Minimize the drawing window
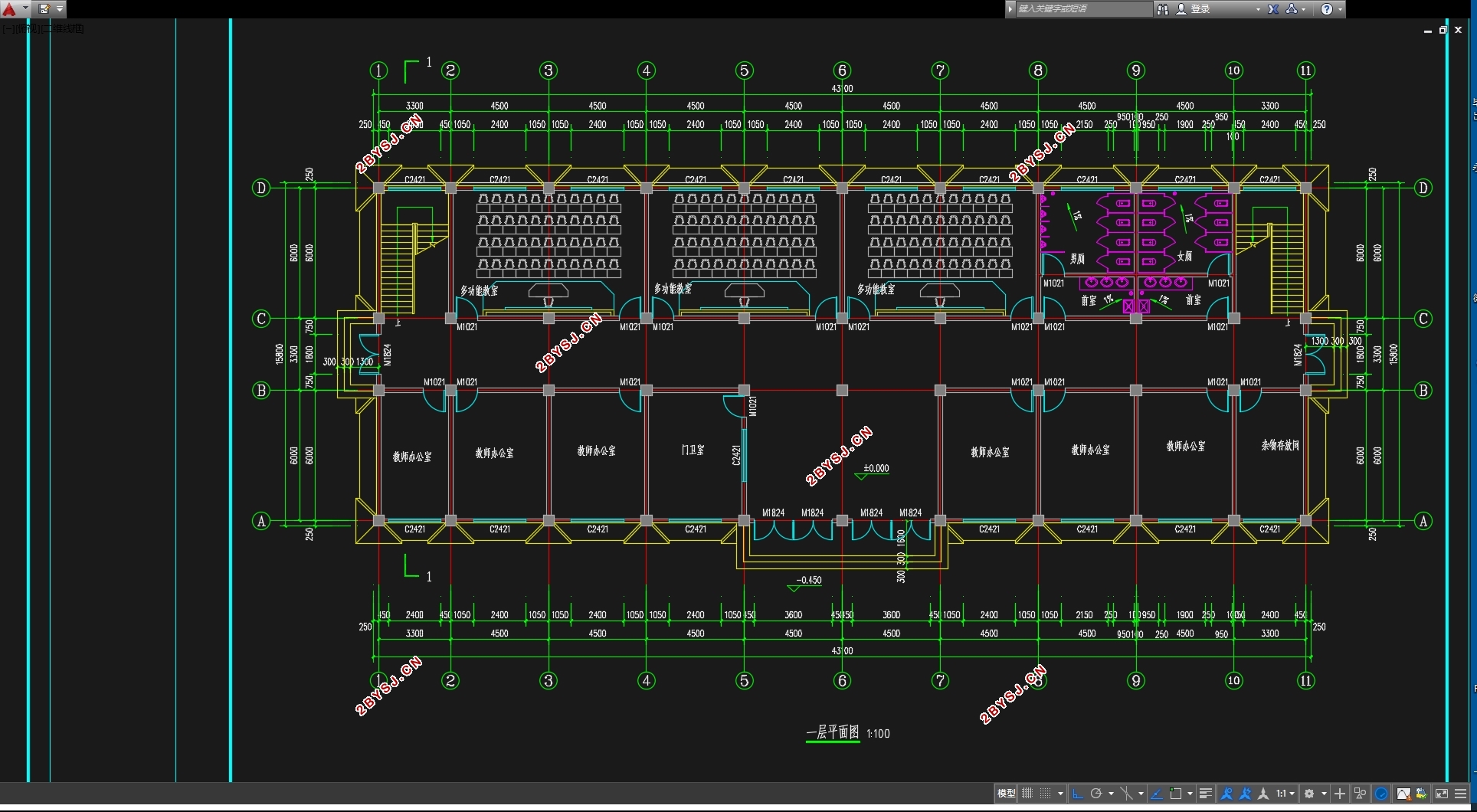Screen dimensions: 1477x812 pos(1428,31)
